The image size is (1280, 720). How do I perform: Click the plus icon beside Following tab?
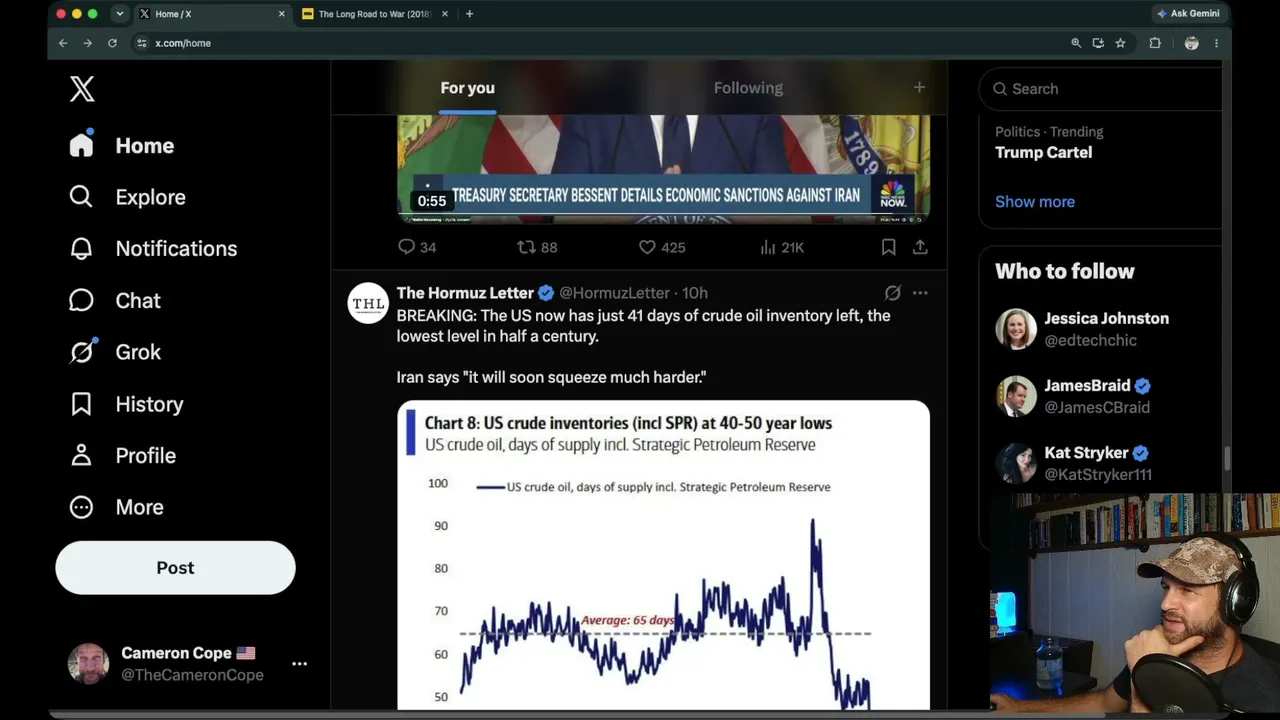click(919, 88)
